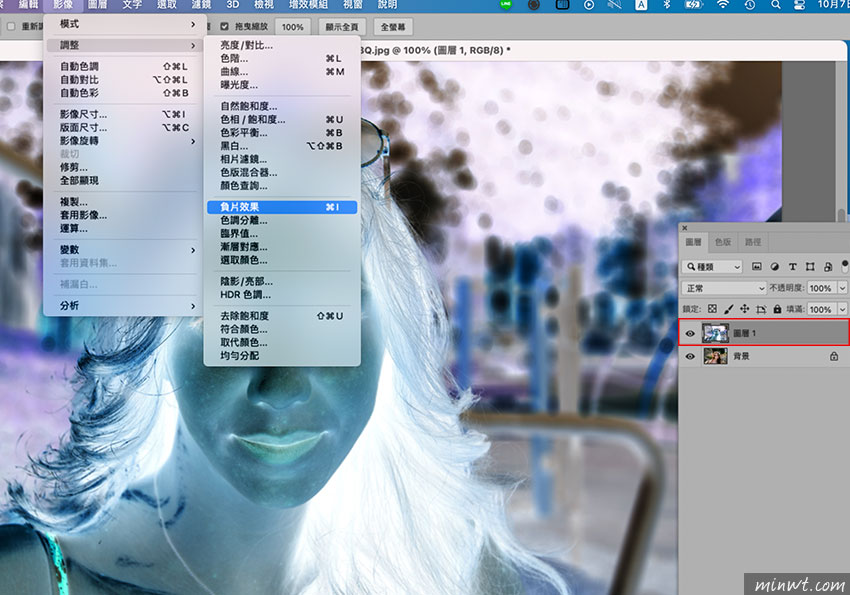Viewport: 850px width, 595px height.
Task: Open the 正常 blend mode dropdown
Action: [x=723, y=288]
